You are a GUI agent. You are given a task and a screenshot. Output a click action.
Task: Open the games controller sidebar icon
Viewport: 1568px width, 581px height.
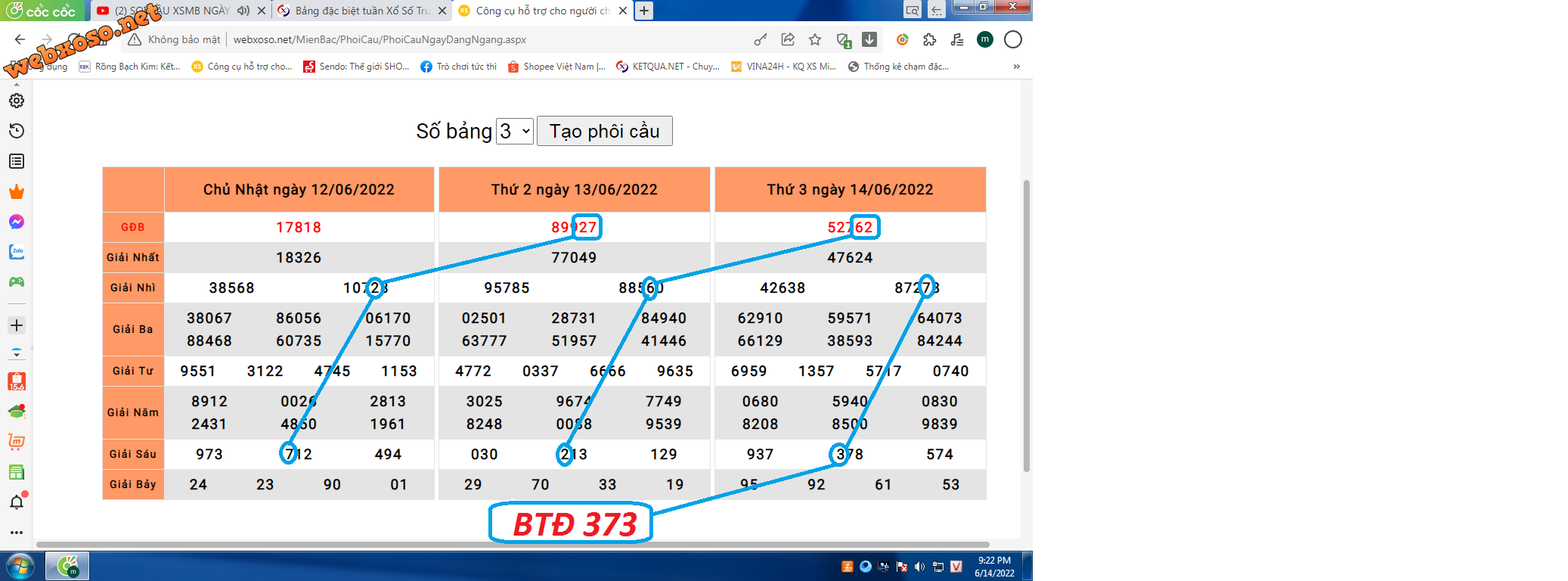pyautogui.click(x=17, y=282)
